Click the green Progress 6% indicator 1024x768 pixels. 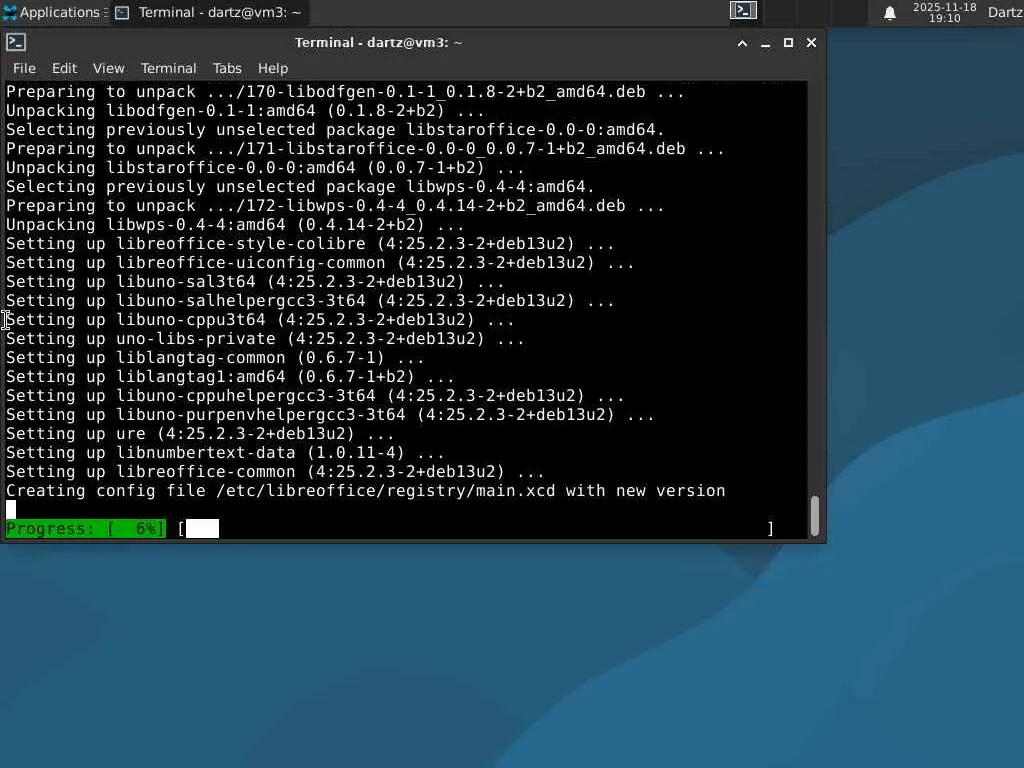point(86,529)
